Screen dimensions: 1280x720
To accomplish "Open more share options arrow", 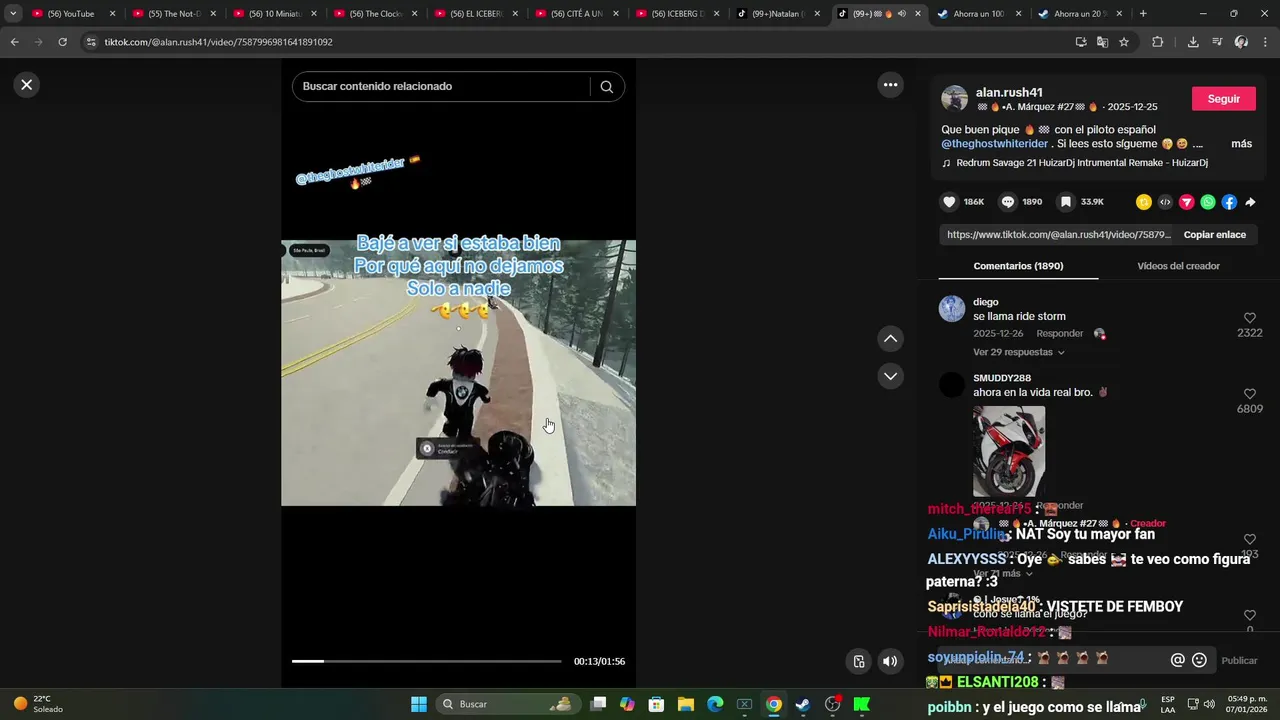I will [1250, 202].
